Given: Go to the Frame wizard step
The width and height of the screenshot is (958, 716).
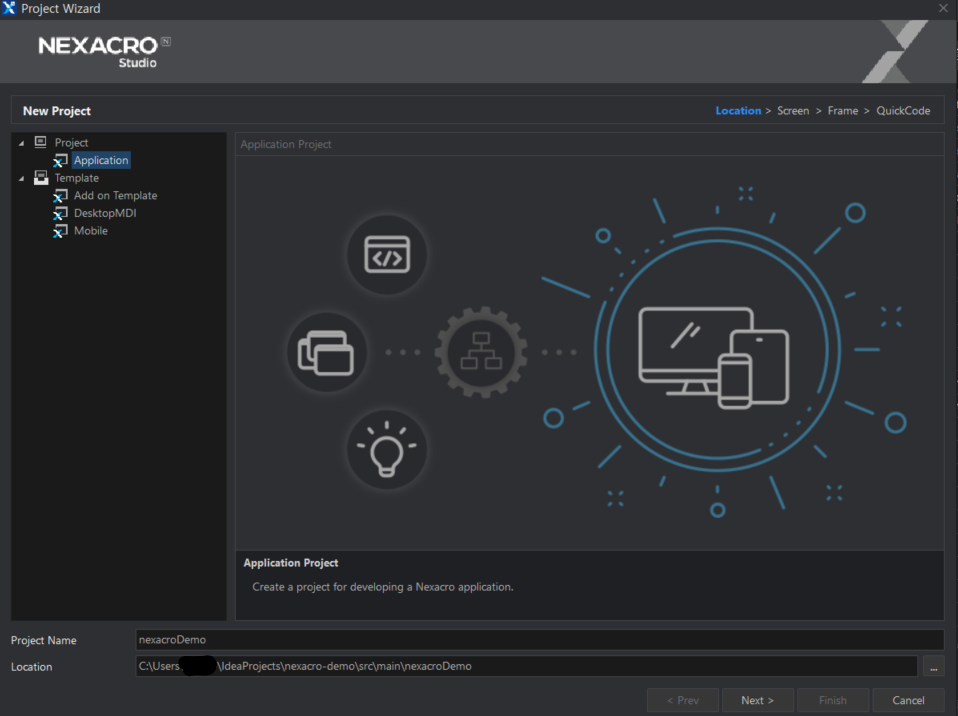Looking at the screenshot, I should (843, 111).
